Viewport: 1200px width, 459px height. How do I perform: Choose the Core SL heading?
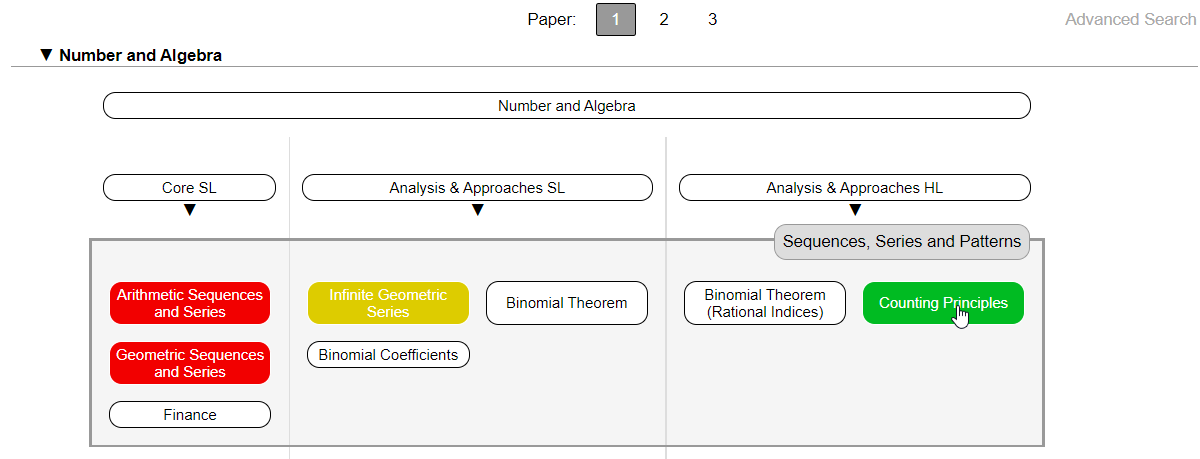click(x=189, y=187)
